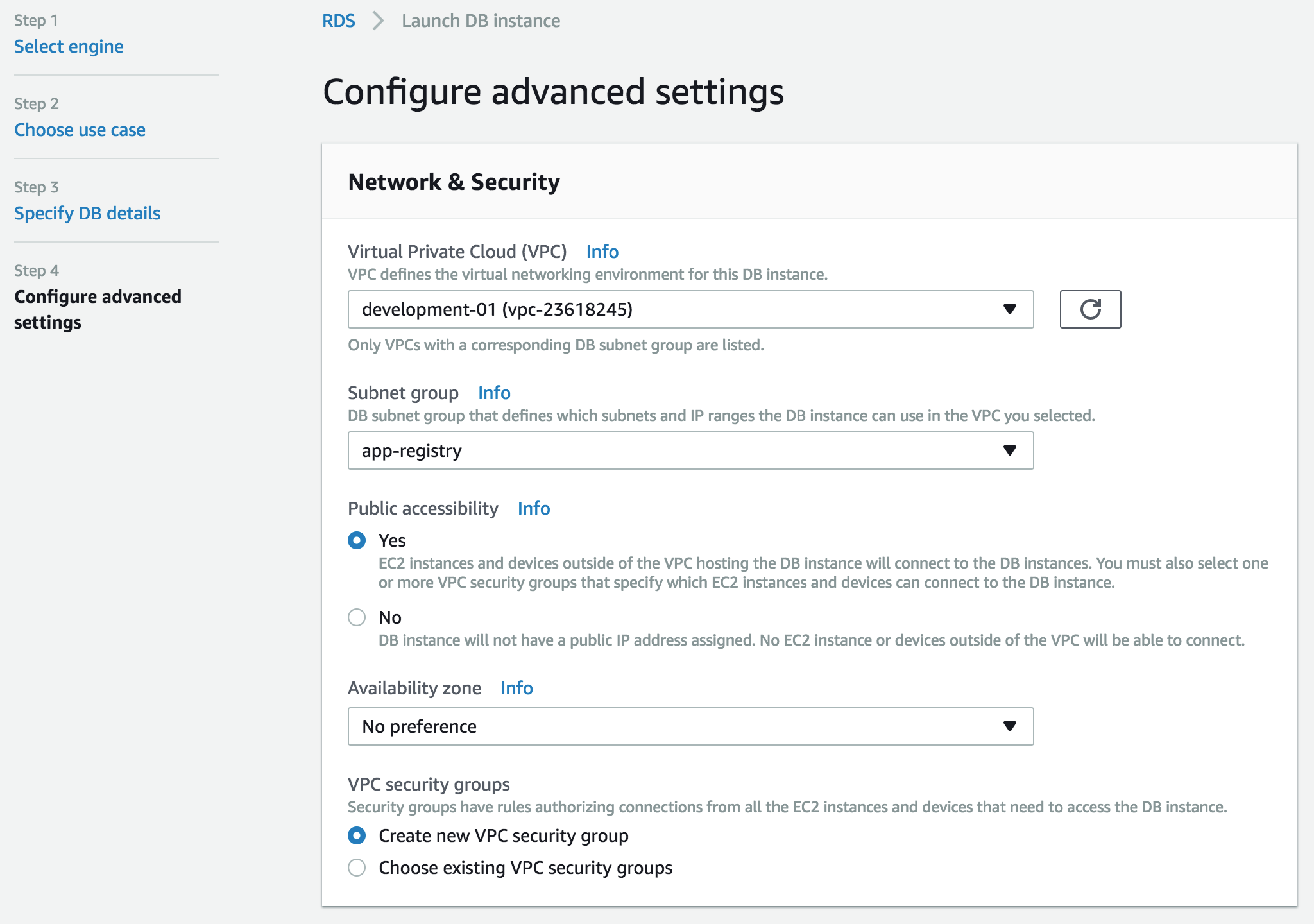
Task: Return to Step 3 Specify DB details
Action: pyautogui.click(x=87, y=214)
